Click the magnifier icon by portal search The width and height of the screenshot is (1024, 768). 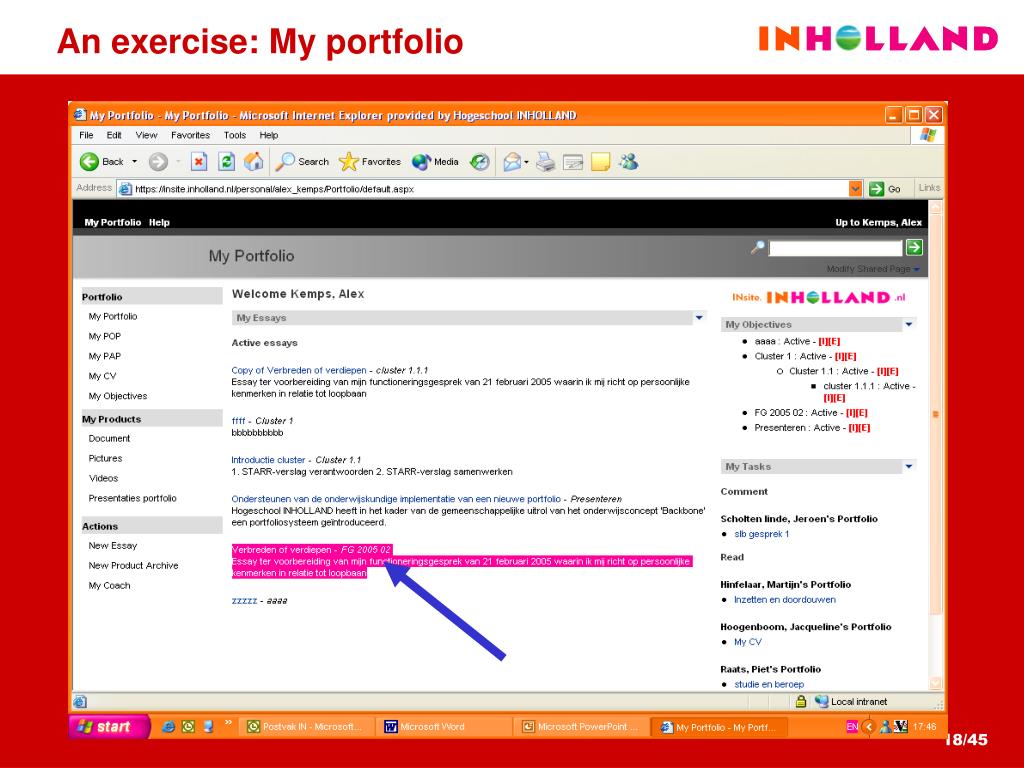(x=758, y=248)
